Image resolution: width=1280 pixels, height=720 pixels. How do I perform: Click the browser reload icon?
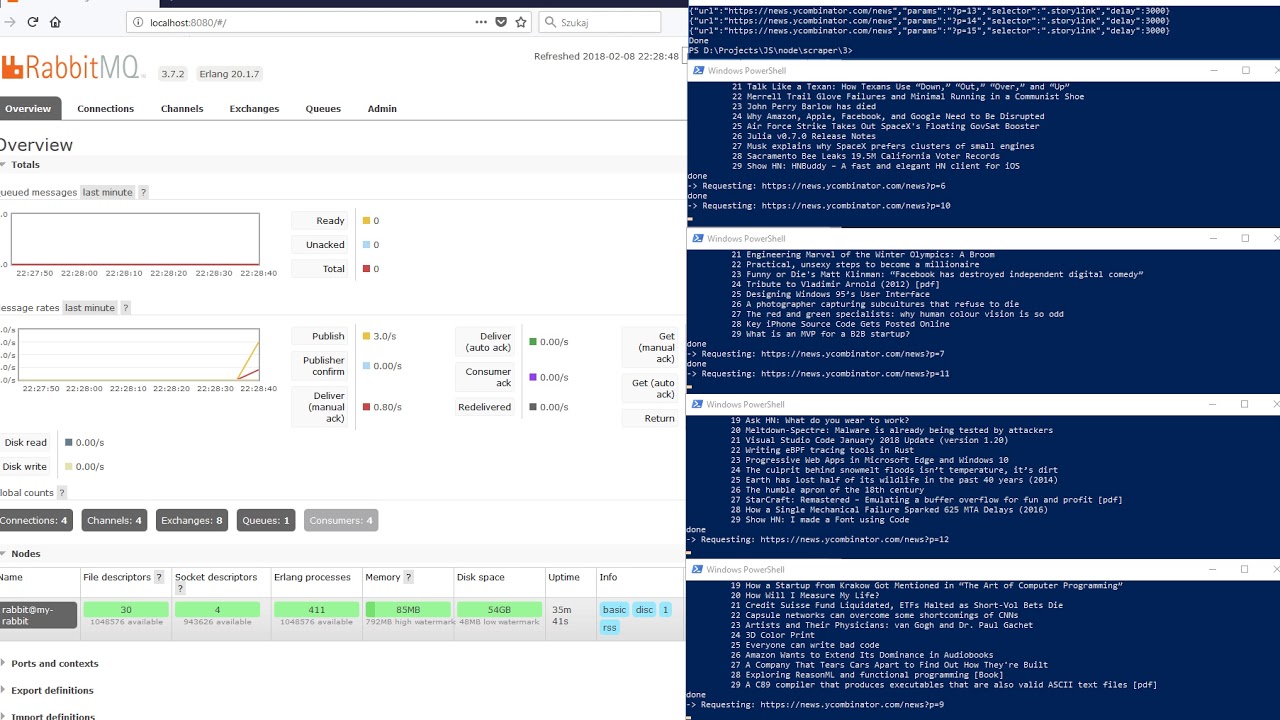pyautogui.click(x=33, y=22)
